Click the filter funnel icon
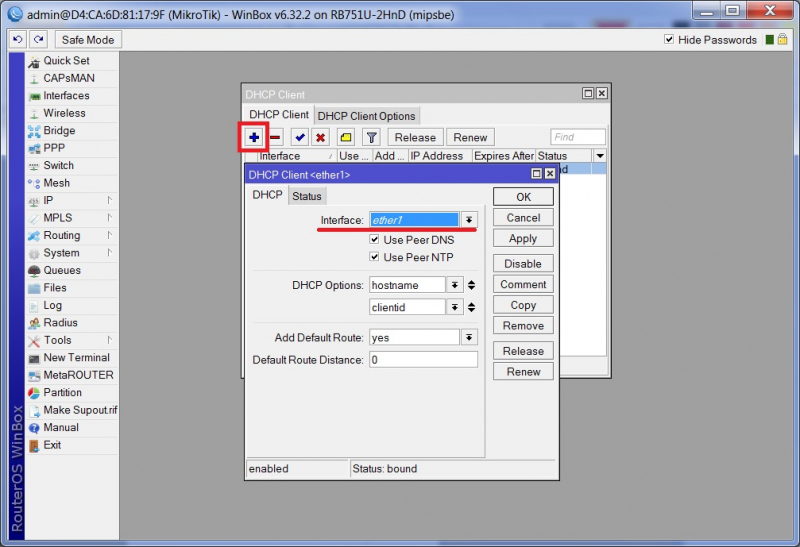Image resolution: width=800 pixels, height=547 pixels. click(371, 137)
